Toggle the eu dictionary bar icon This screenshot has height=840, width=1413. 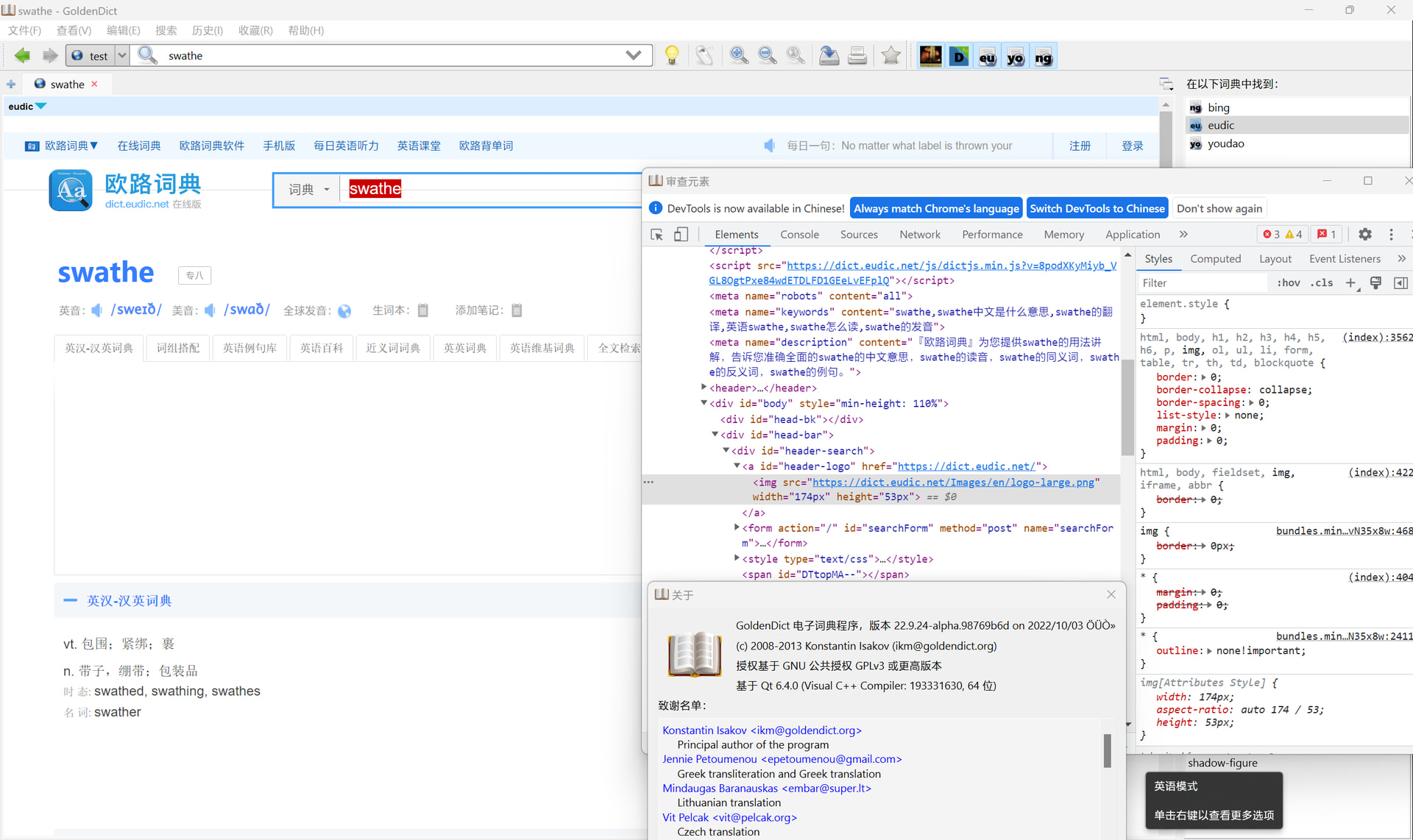pyautogui.click(x=987, y=56)
